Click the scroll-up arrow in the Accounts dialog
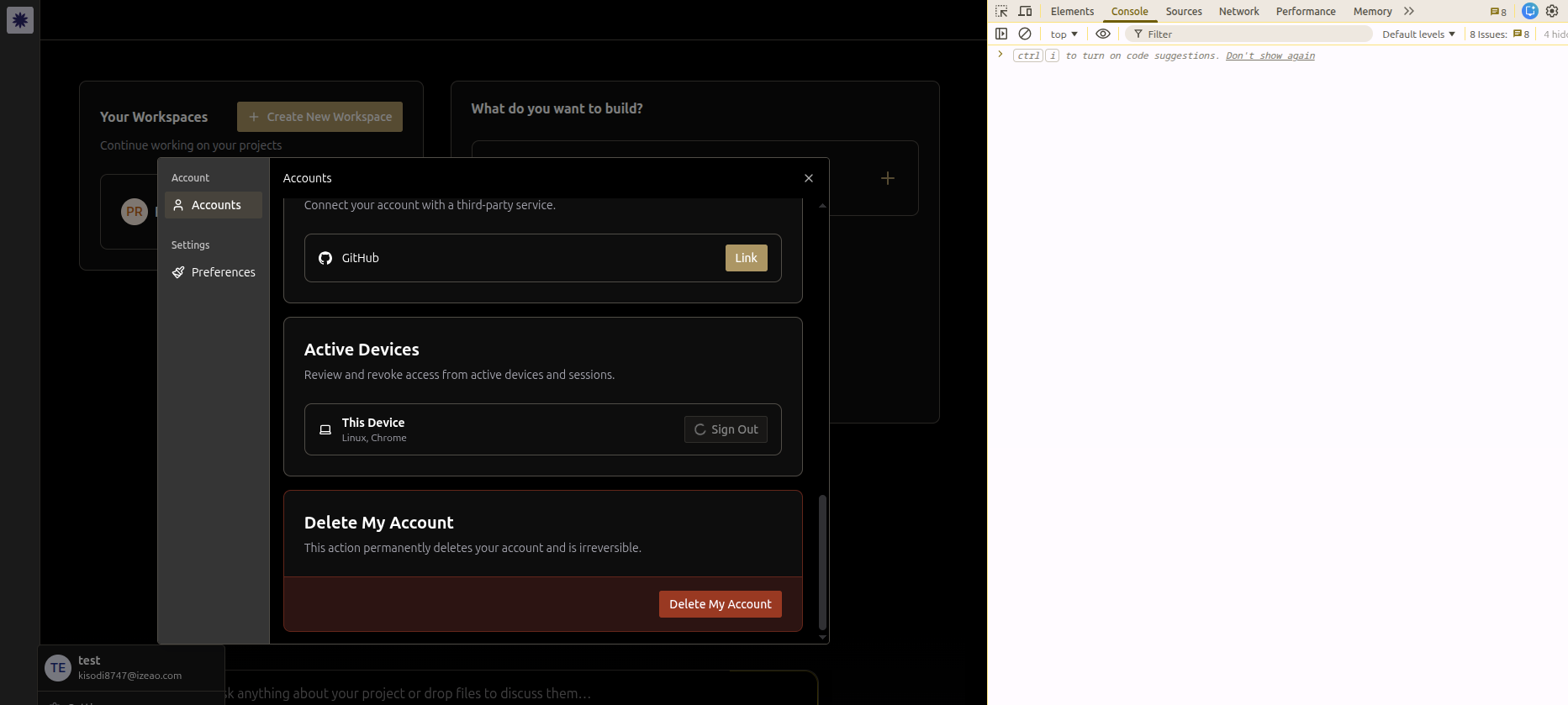This screenshot has height=705, width=1568. [x=822, y=205]
